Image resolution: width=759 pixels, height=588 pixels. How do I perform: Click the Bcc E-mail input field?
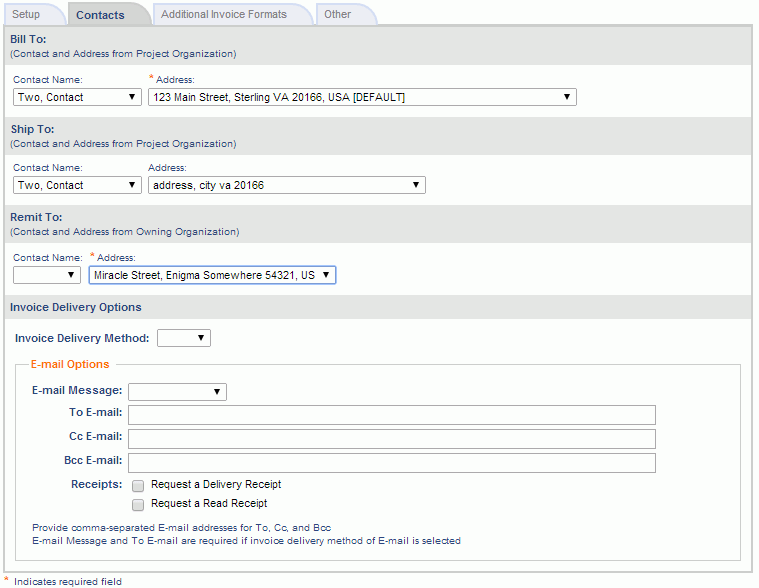coord(392,463)
